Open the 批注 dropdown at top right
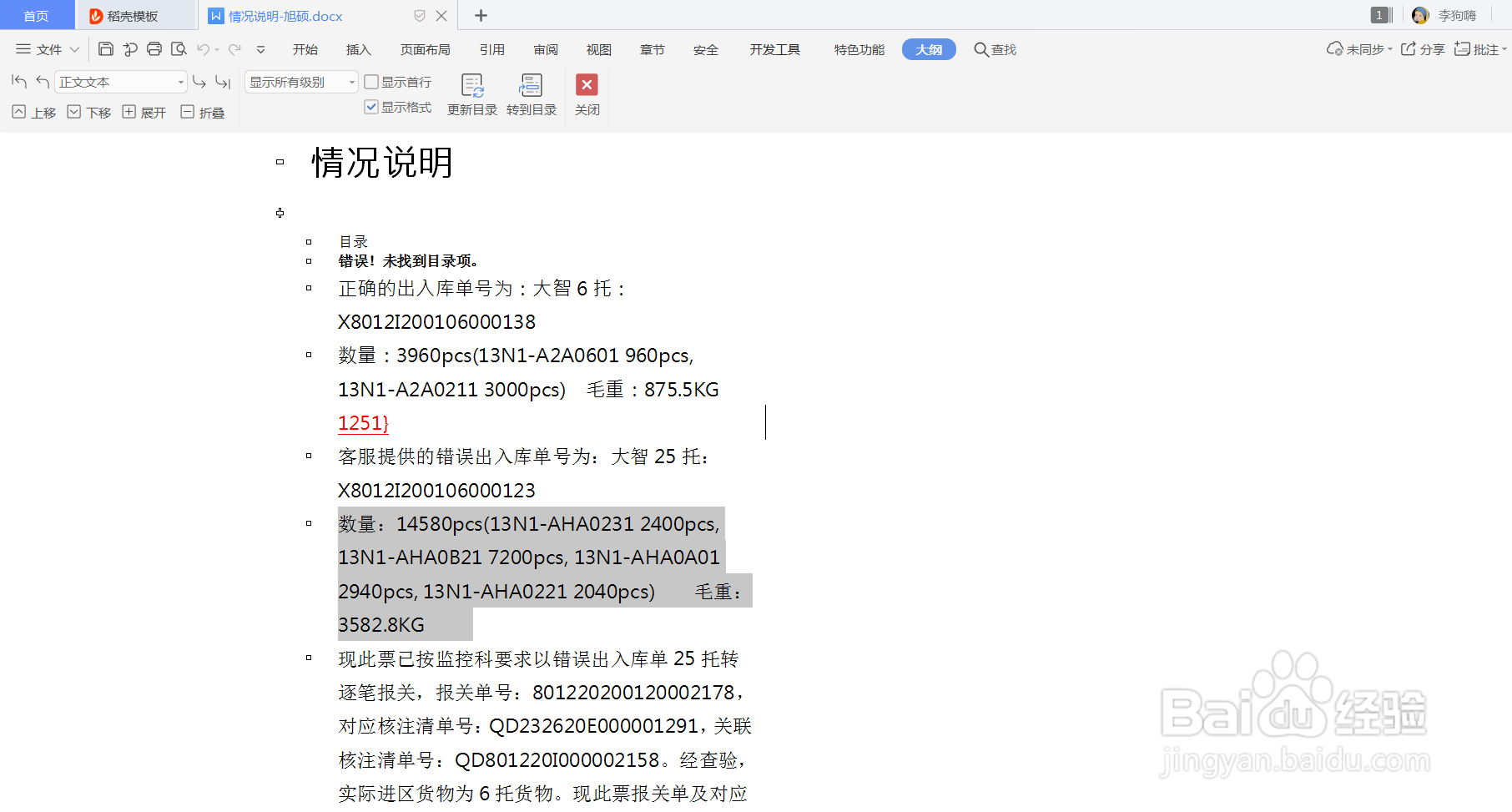Screen dimensions: 1512x812 point(1481,48)
